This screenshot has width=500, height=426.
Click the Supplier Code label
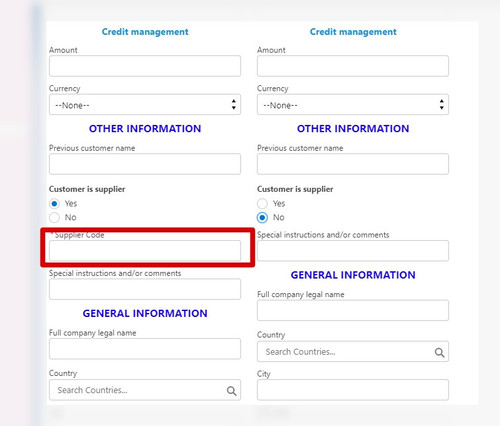[x=79, y=235]
